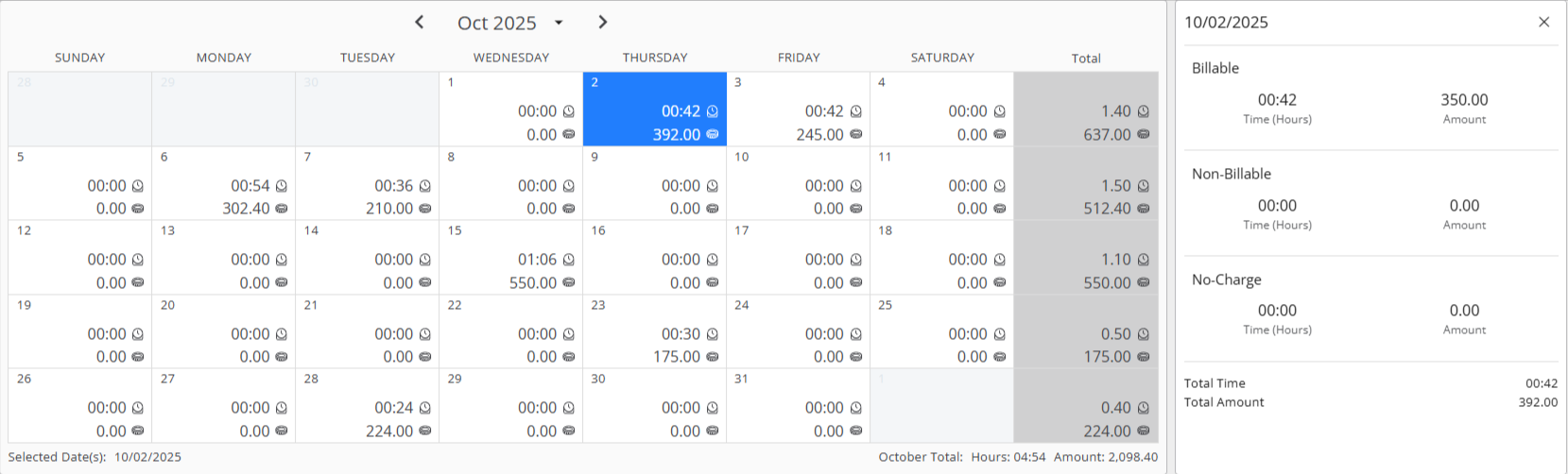Image resolution: width=1568 pixels, height=474 pixels.
Task: Open the Oct 2025 month dropdown
Action: tap(559, 23)
